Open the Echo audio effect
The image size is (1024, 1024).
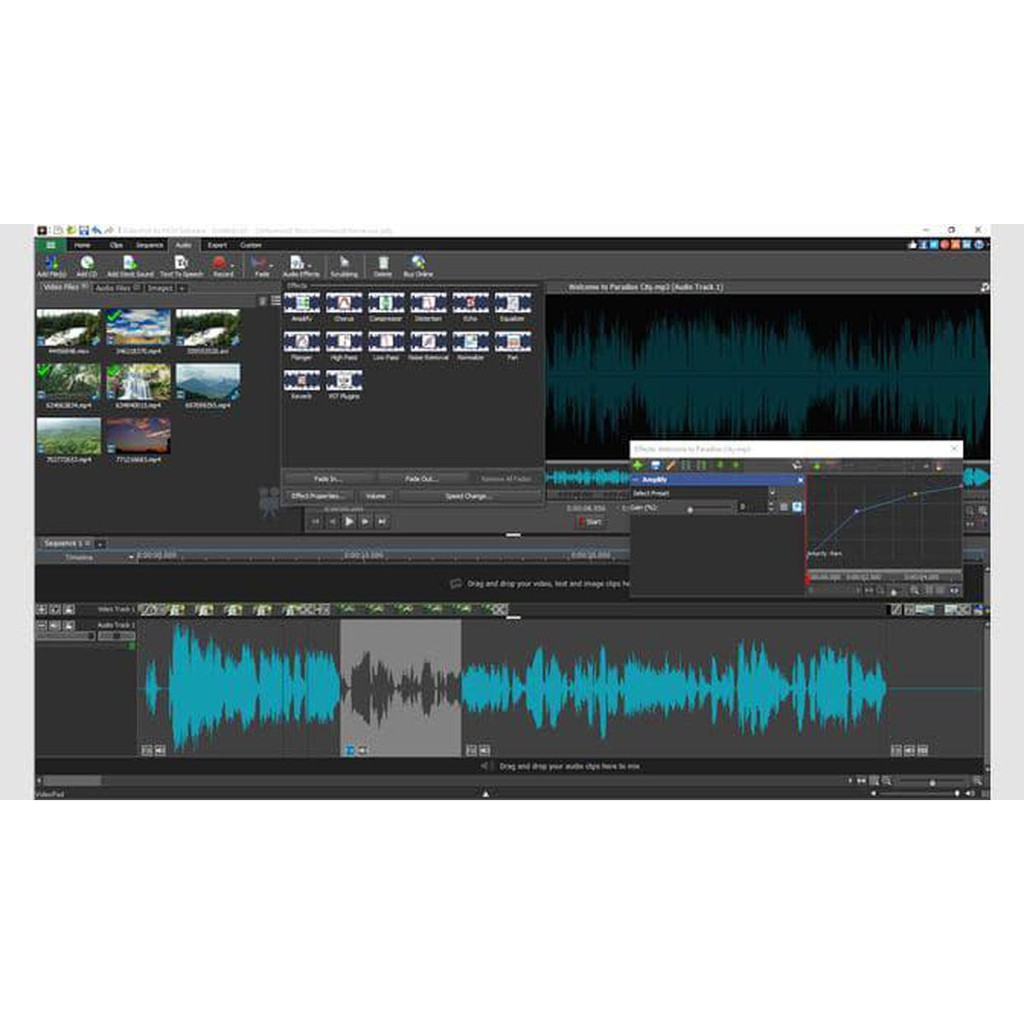coord(470,307)
